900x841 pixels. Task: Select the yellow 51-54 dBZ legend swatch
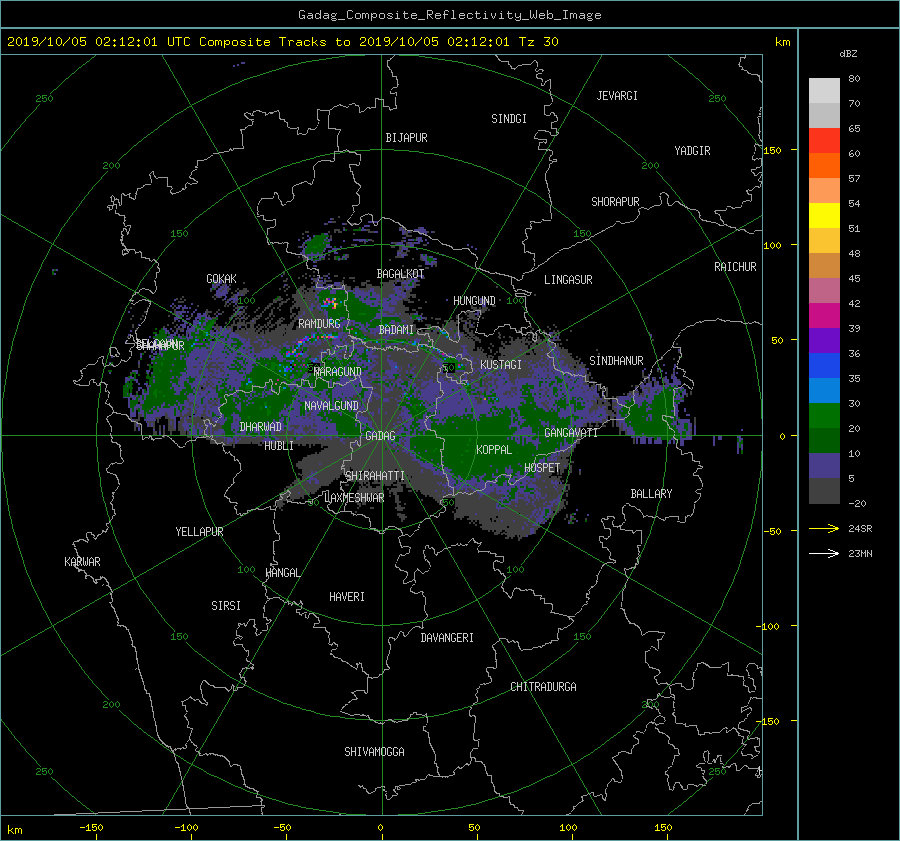point(824,216)
